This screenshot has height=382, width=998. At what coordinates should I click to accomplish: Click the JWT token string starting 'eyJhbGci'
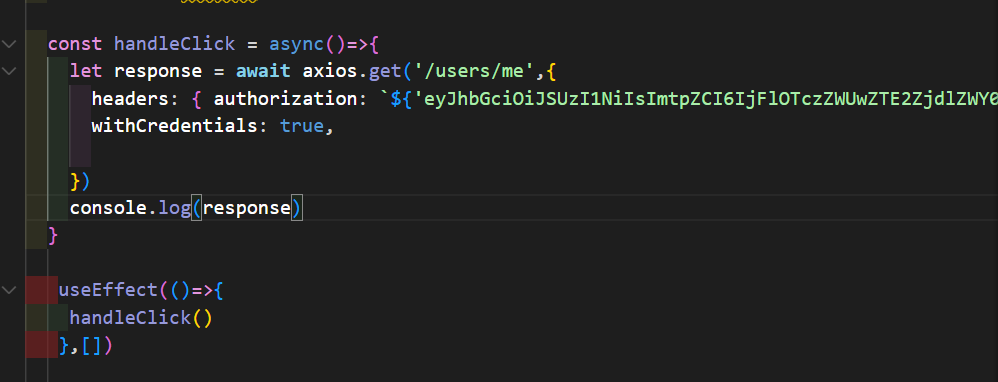point(706,99)
